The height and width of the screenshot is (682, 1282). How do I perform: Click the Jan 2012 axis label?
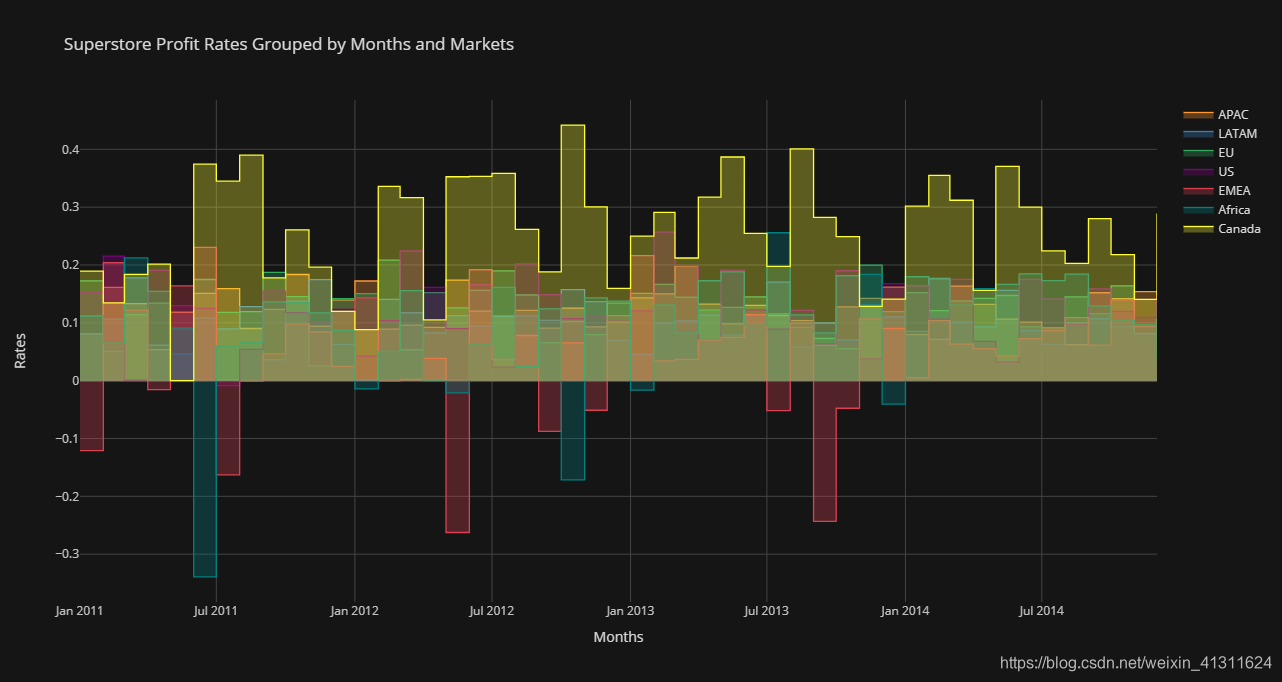(354, 609)
